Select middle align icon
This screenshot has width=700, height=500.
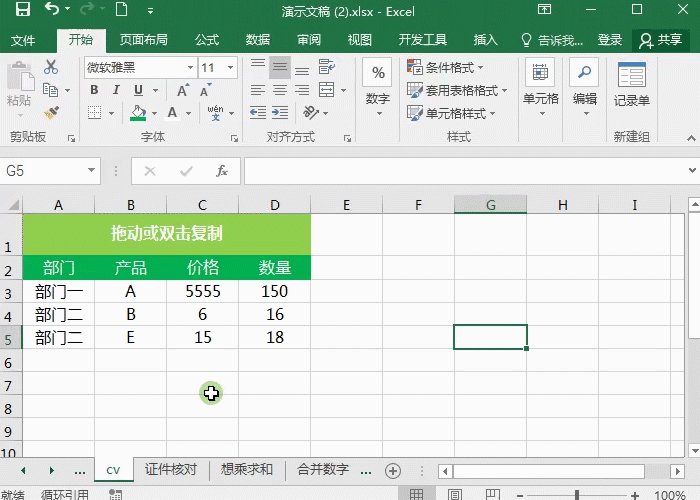(x=280, y=67)
